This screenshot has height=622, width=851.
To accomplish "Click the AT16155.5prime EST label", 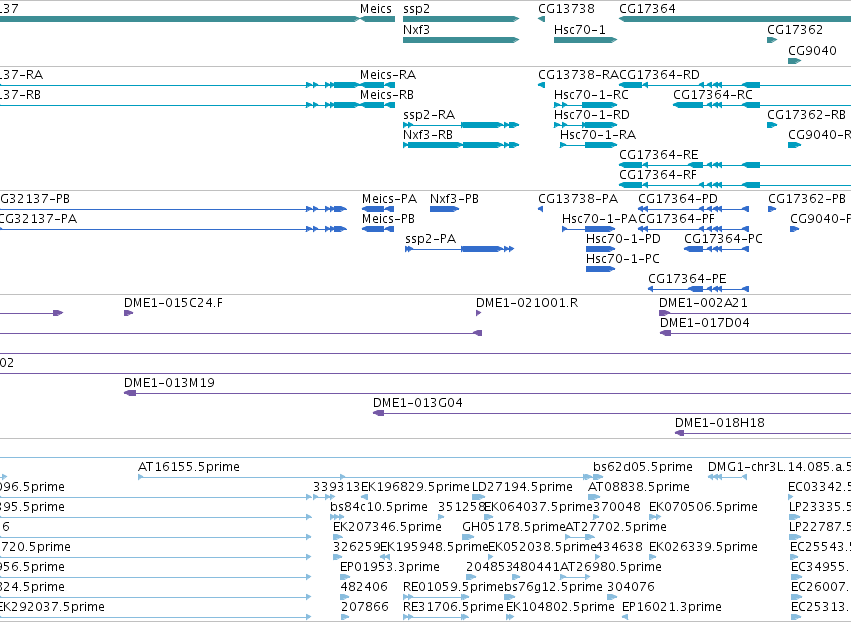I will tap(188, 467).
